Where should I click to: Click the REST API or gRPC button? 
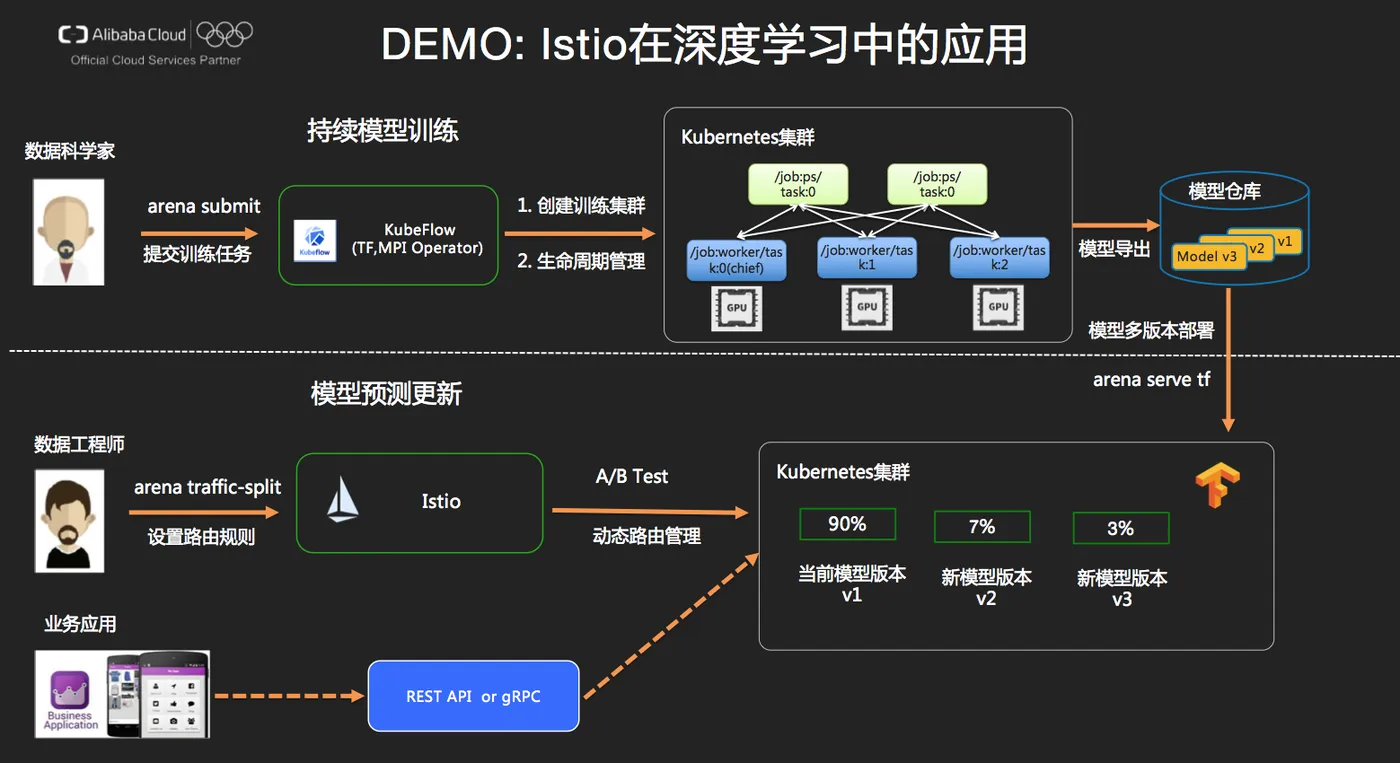(x=474, y=695)
